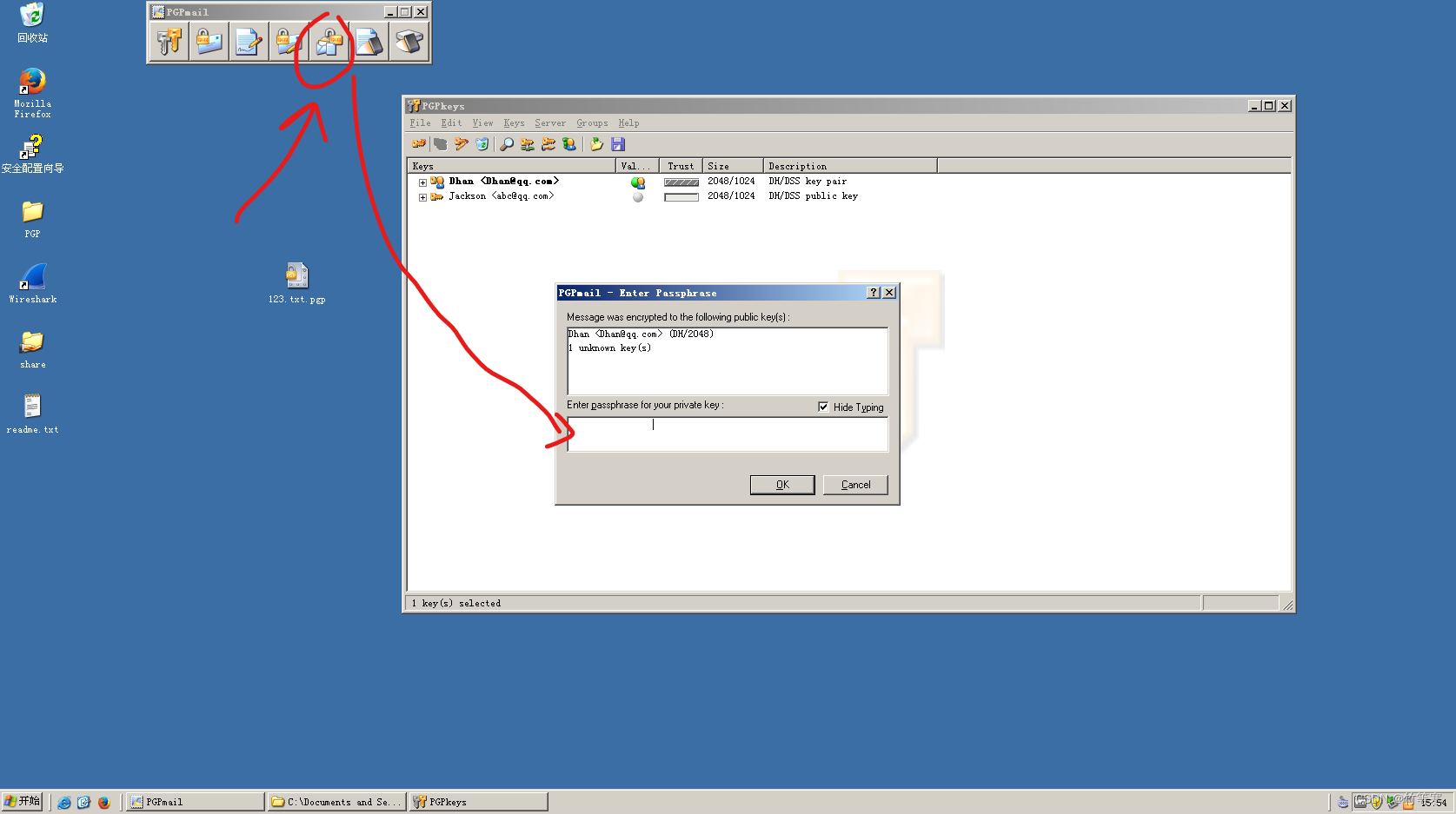Select the PGP folder on the desktop
The height and width of the screenshot is (814, 1456).
pos(32,218)
